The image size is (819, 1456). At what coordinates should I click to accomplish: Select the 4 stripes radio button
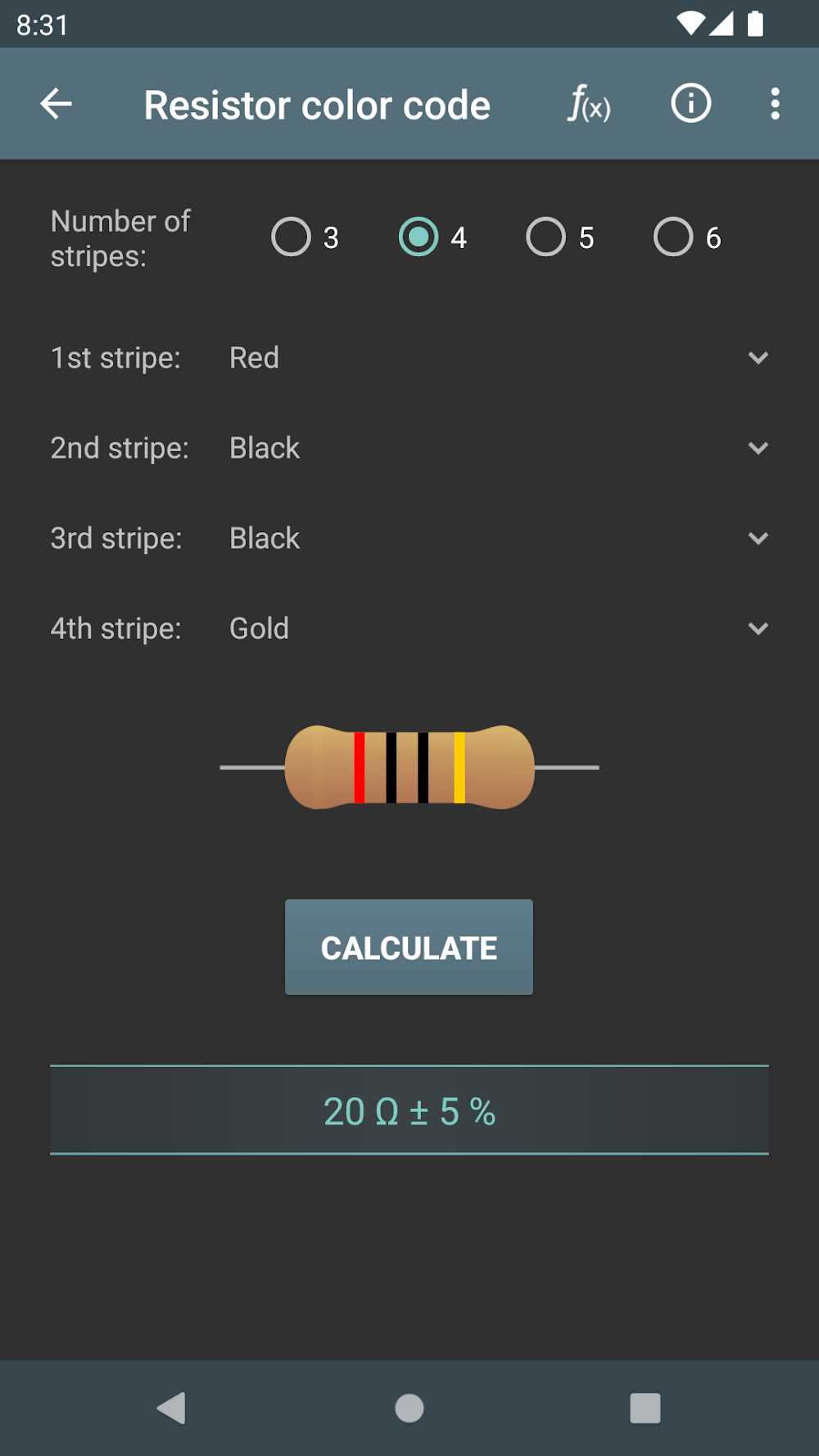coord(419,237)
